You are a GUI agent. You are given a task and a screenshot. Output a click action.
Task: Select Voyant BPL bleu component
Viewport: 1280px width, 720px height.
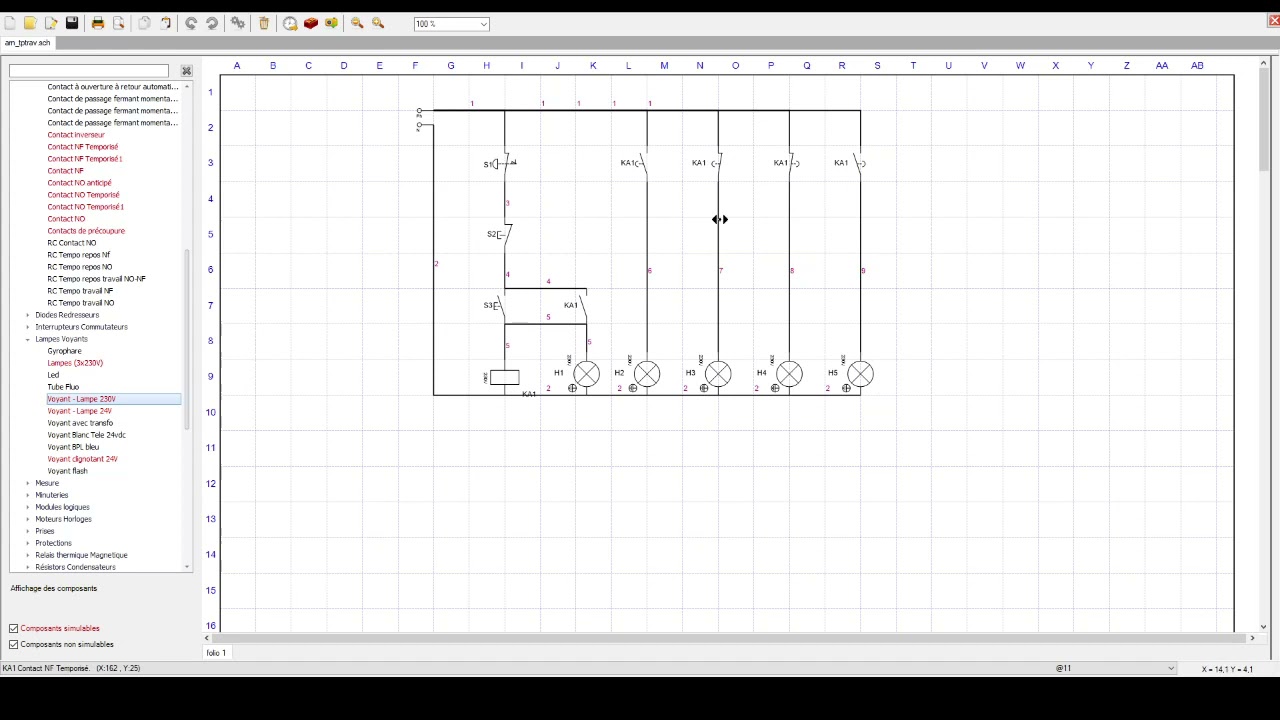coord(73,447)
